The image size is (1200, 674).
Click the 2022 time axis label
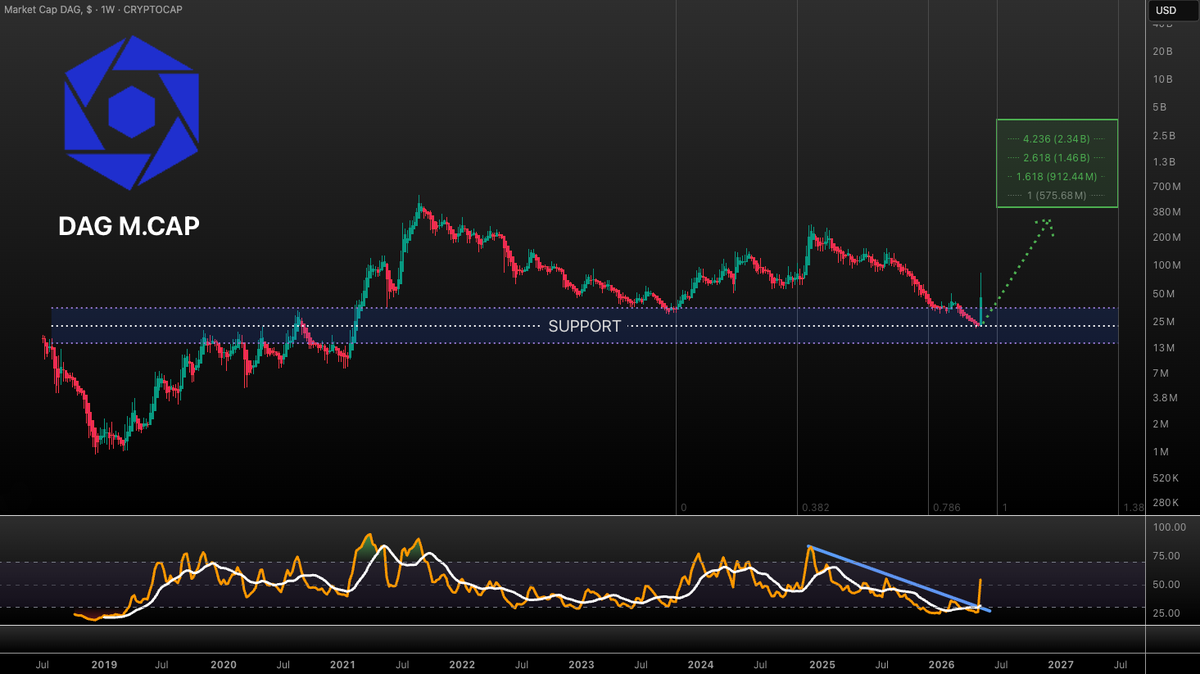462,664
